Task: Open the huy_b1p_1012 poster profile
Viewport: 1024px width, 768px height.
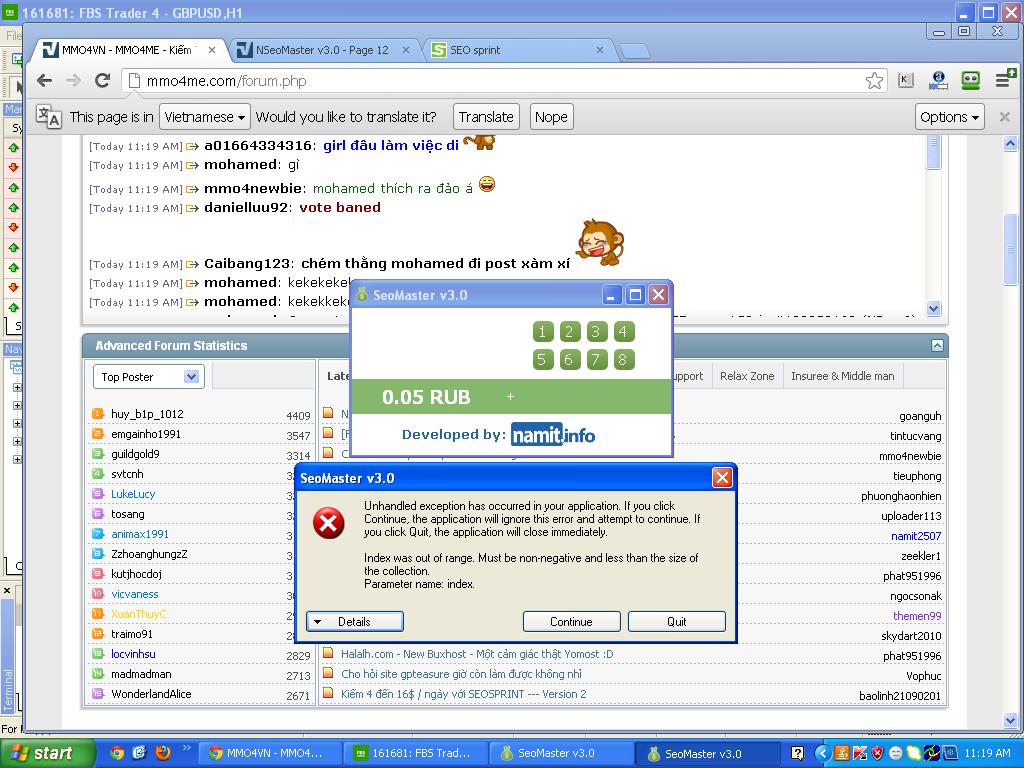Action: [147, 414]
